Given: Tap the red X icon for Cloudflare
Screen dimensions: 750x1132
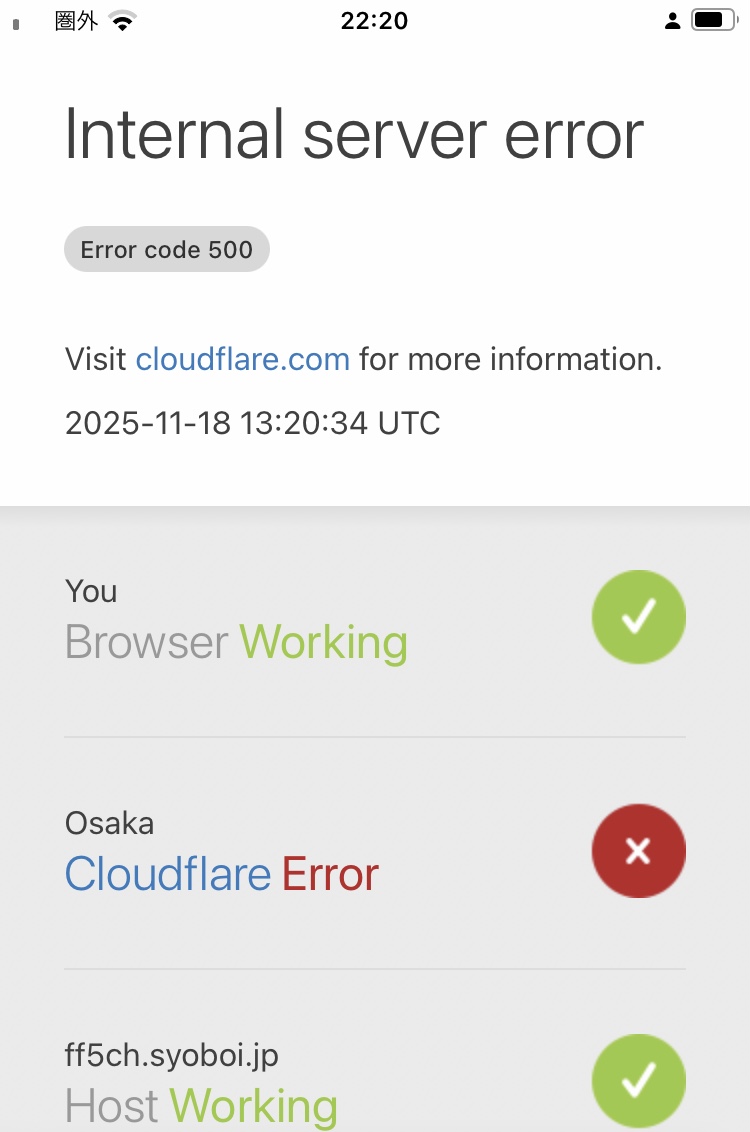Looking at the screenshot, I should click(638, 850).
